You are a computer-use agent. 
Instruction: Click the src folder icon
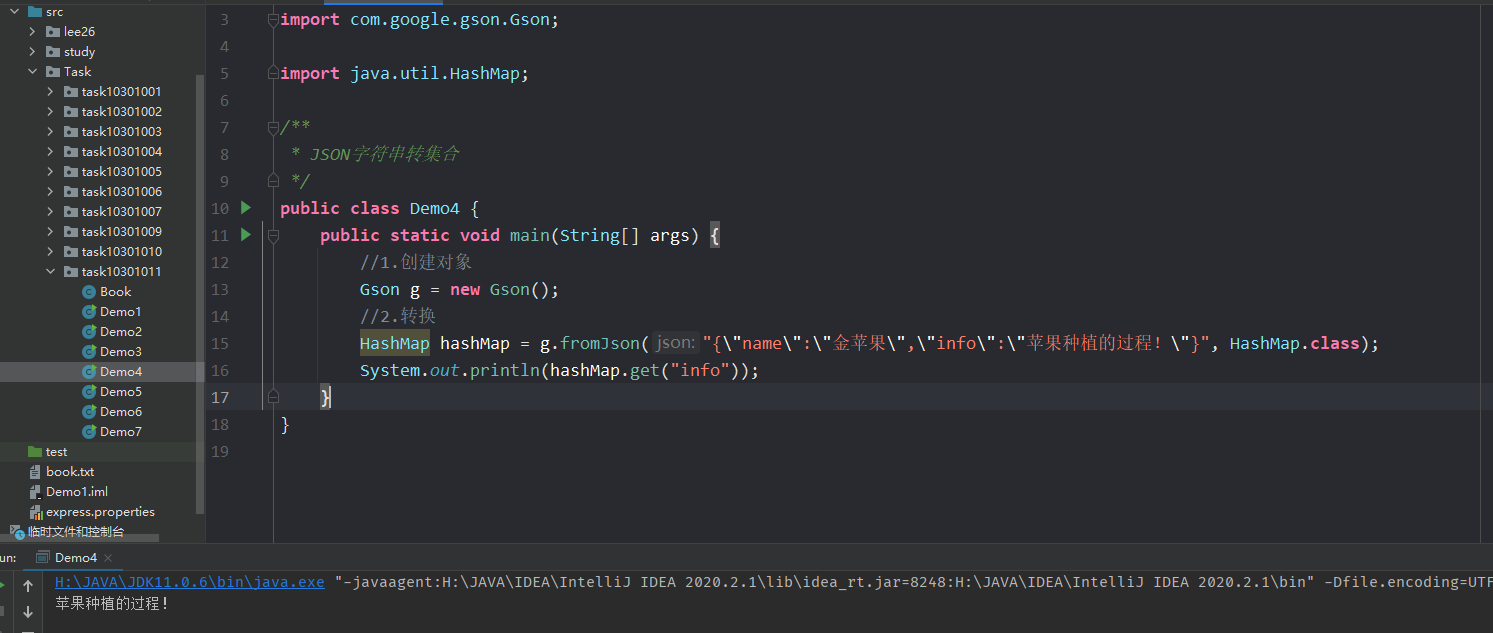click(x=35, y=12)
